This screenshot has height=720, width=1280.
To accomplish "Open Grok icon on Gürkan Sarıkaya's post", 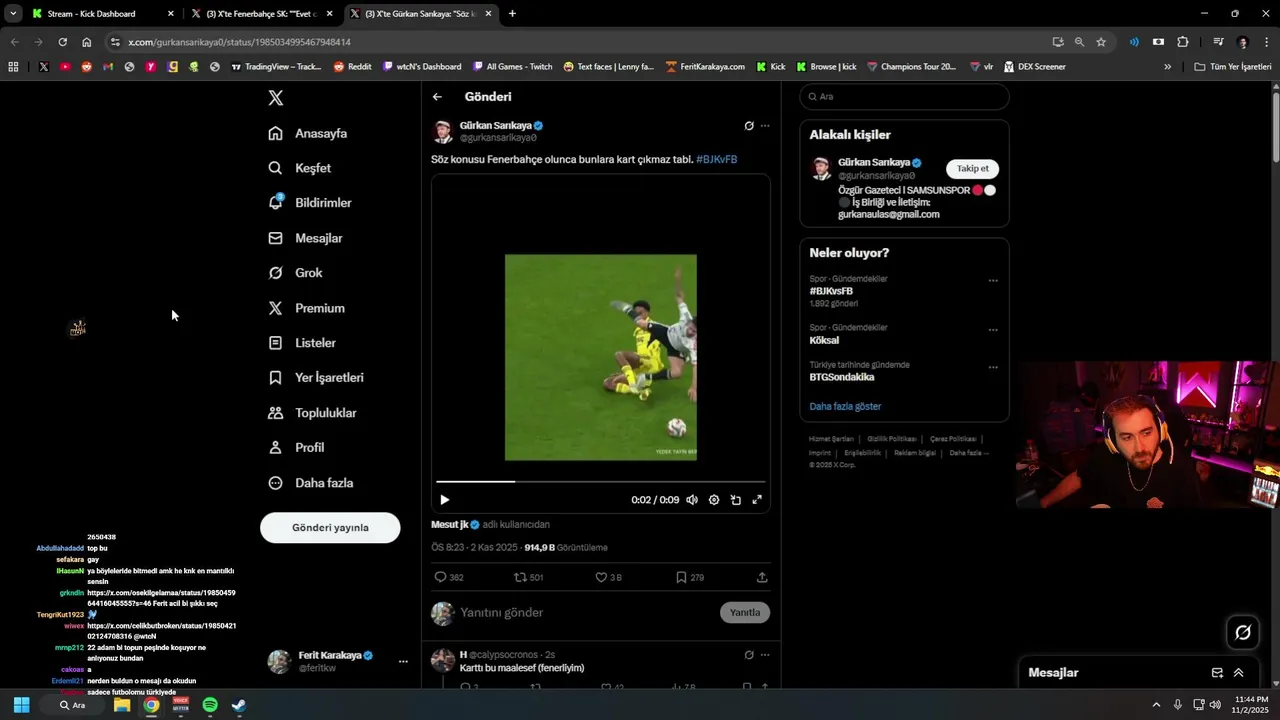I will tap(749, 126).
